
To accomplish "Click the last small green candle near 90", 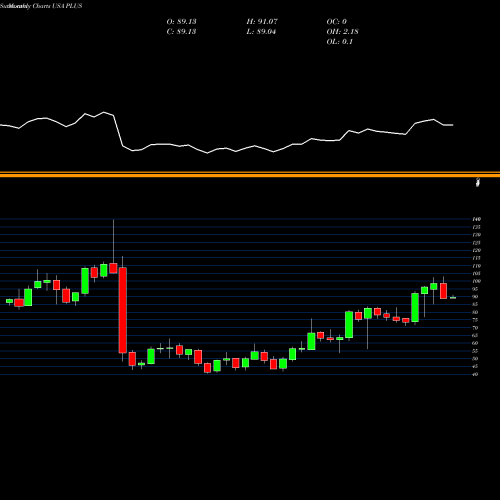I will coord(453,297).
